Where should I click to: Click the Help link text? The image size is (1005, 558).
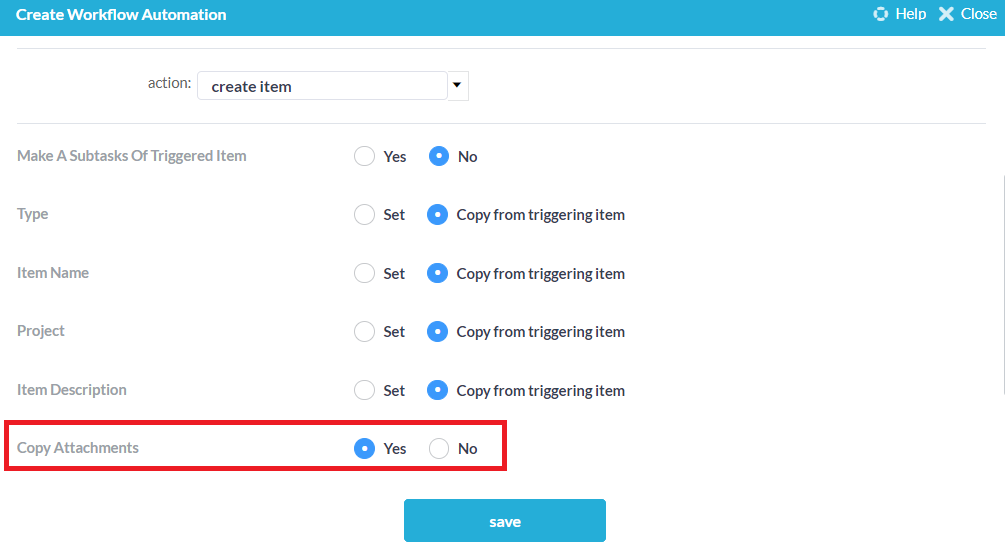point(911,14)
